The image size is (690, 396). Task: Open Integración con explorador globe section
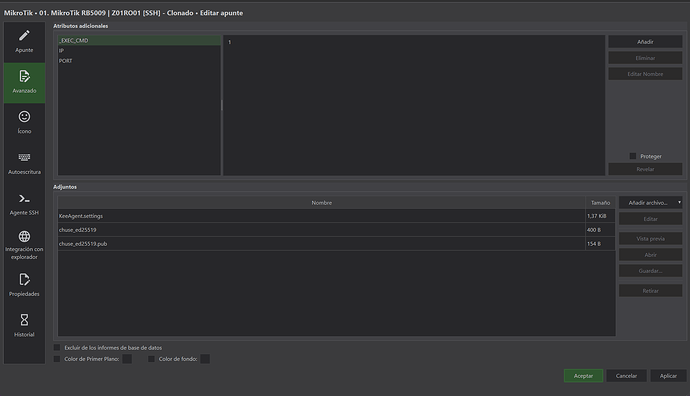[24, 245]
